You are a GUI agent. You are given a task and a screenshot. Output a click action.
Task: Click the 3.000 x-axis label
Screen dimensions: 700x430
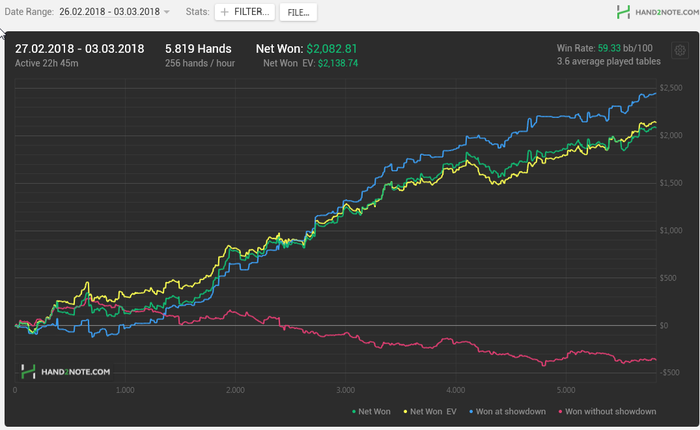[x=346, y=390]
